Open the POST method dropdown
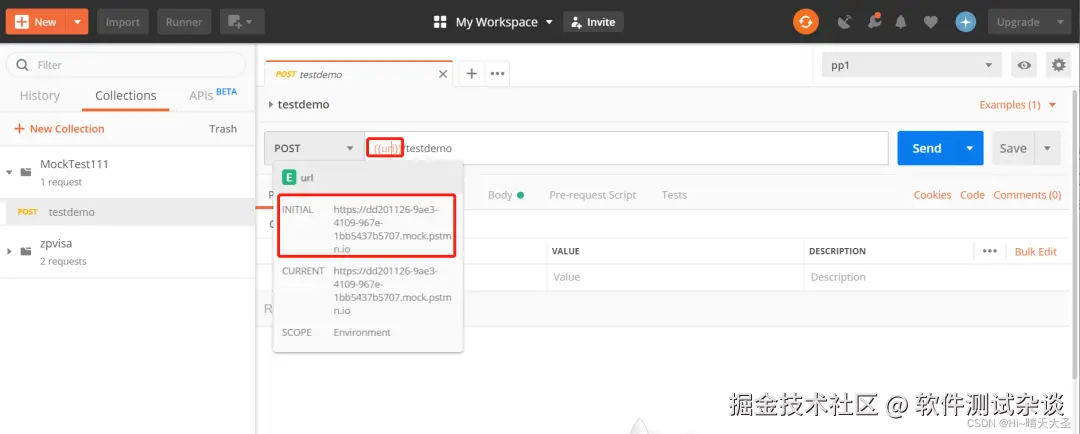This screenshot has height=434, width=1080. click(x=314, y=148)
